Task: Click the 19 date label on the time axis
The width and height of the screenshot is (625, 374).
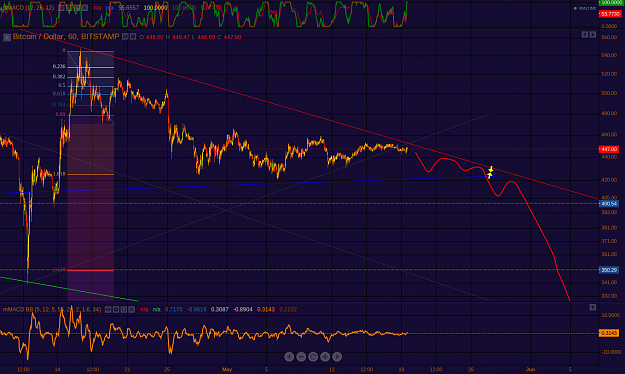Action: coord(401,370)
